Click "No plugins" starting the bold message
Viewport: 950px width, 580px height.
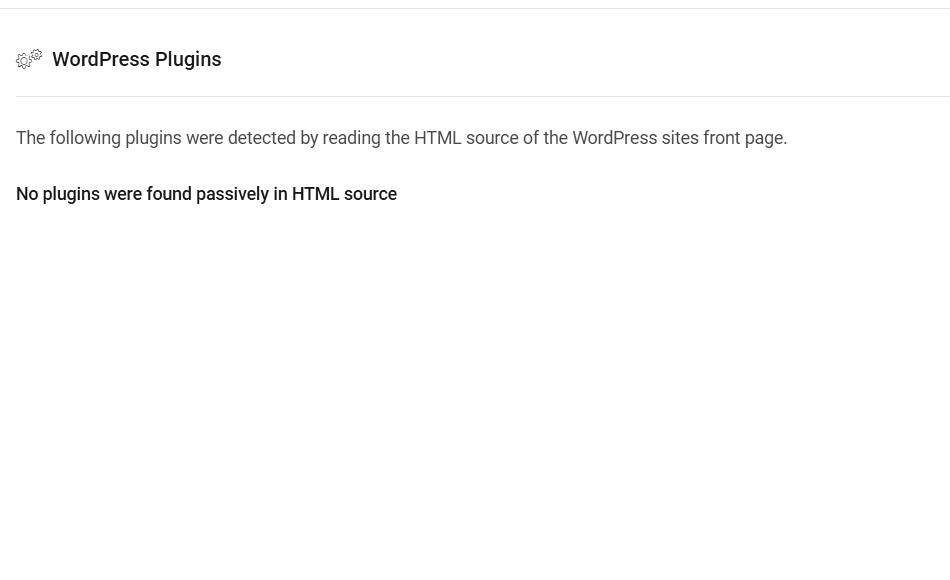click(58, 194)
